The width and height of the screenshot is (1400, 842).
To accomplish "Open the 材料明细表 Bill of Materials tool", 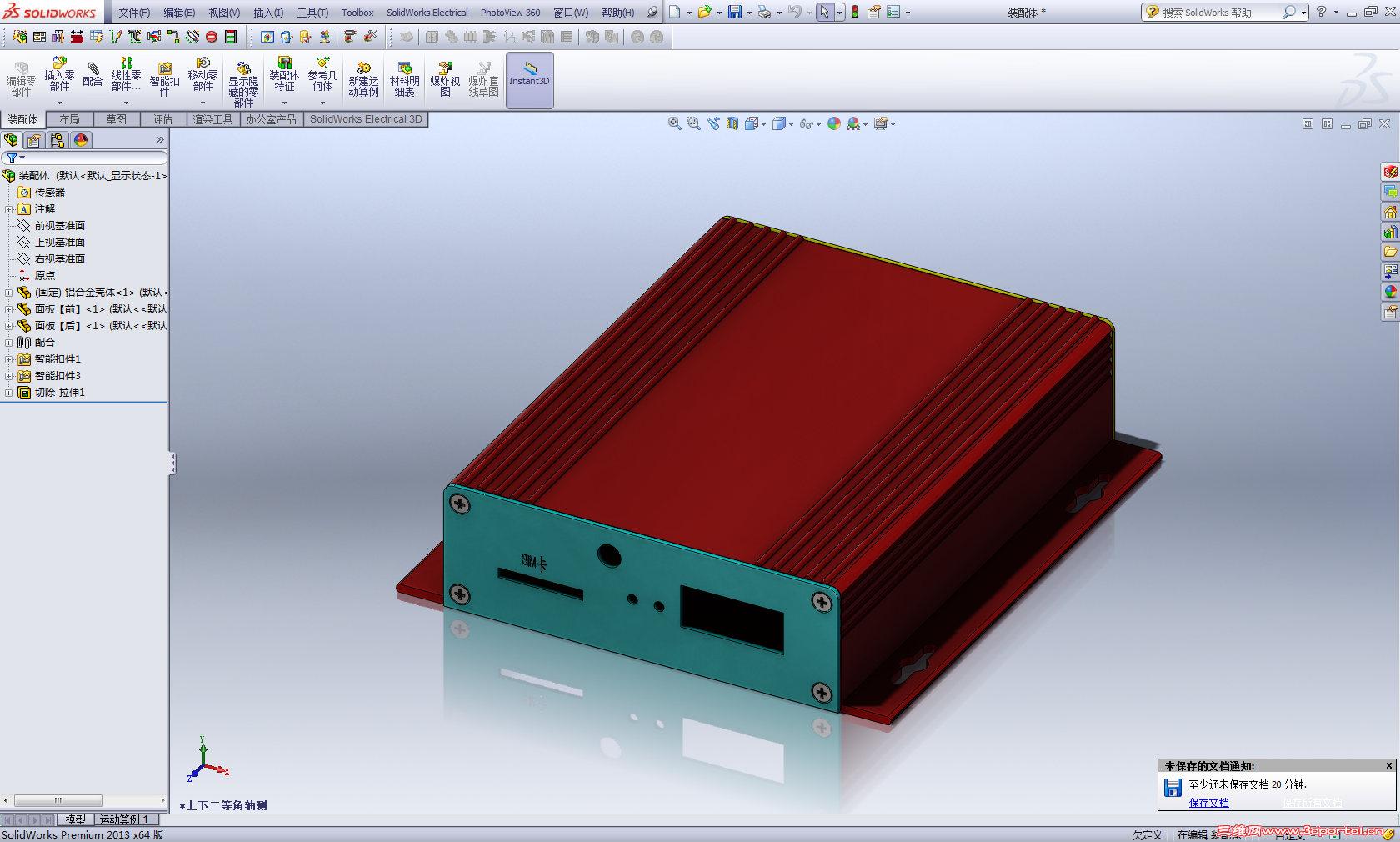I will click(404, 79).
